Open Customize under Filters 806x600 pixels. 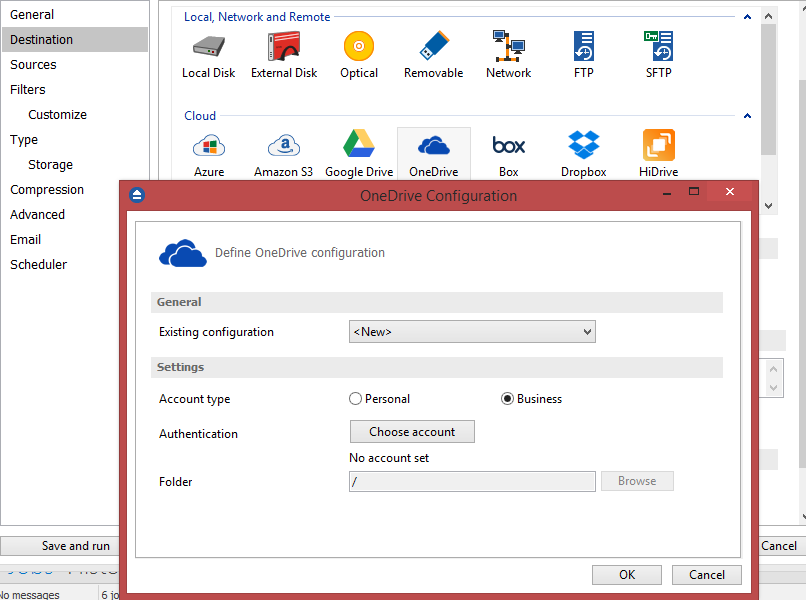point(58,115)
